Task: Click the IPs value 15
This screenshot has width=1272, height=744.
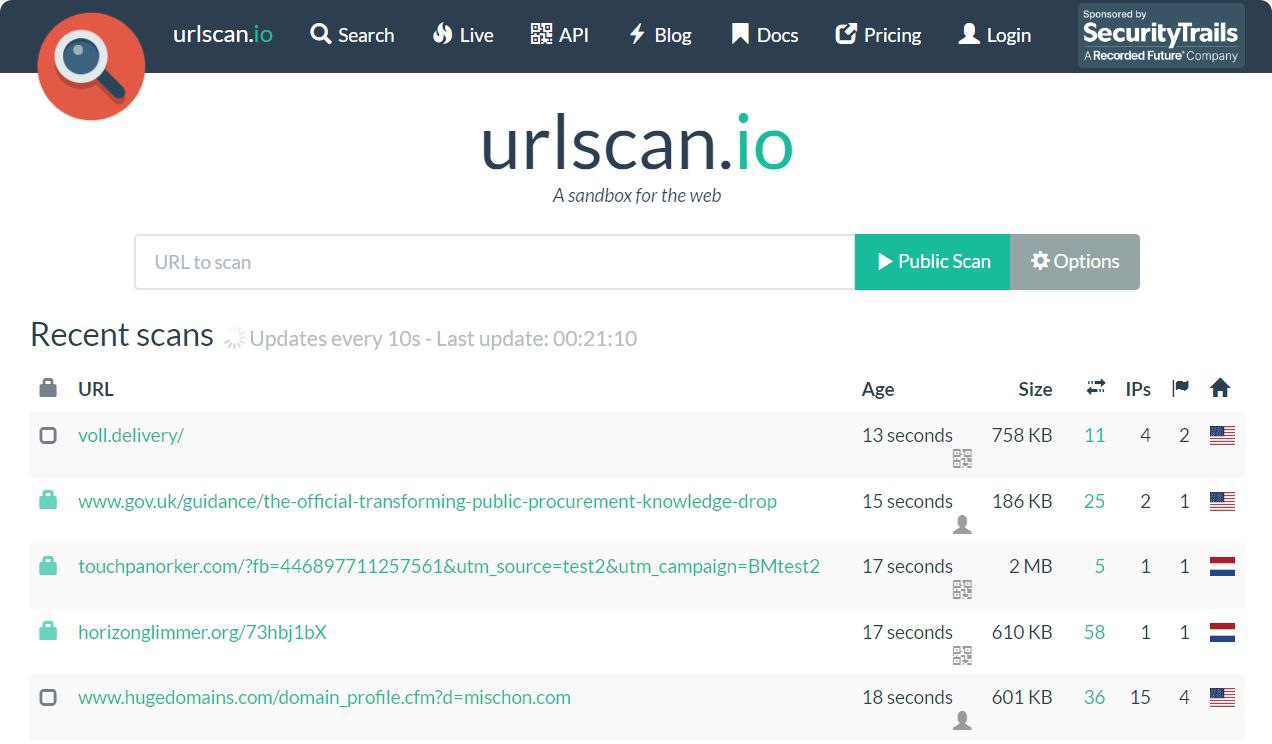Action: (x=1140, y=697)
